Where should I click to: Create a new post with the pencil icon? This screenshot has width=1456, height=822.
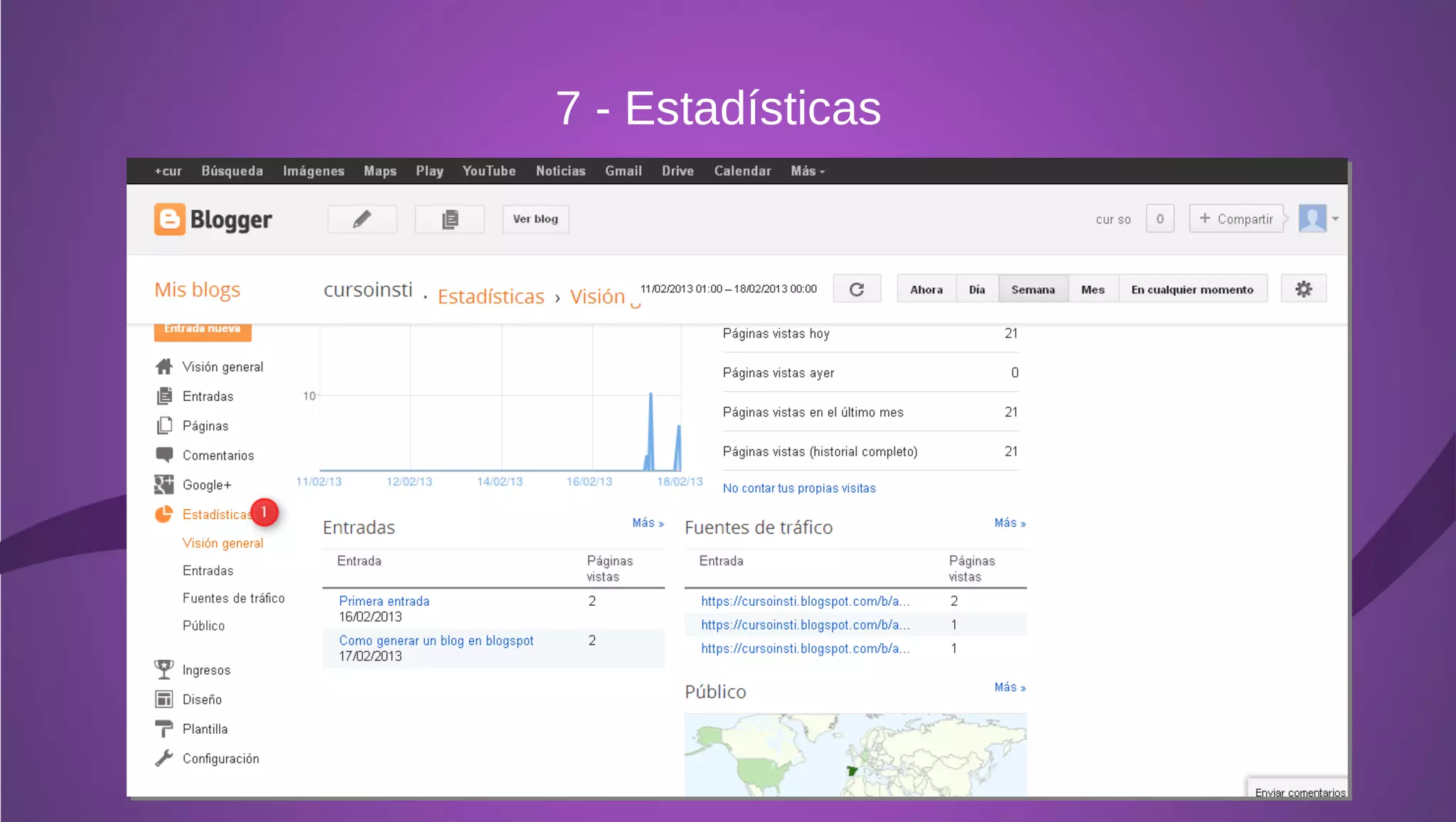[362, 219]
